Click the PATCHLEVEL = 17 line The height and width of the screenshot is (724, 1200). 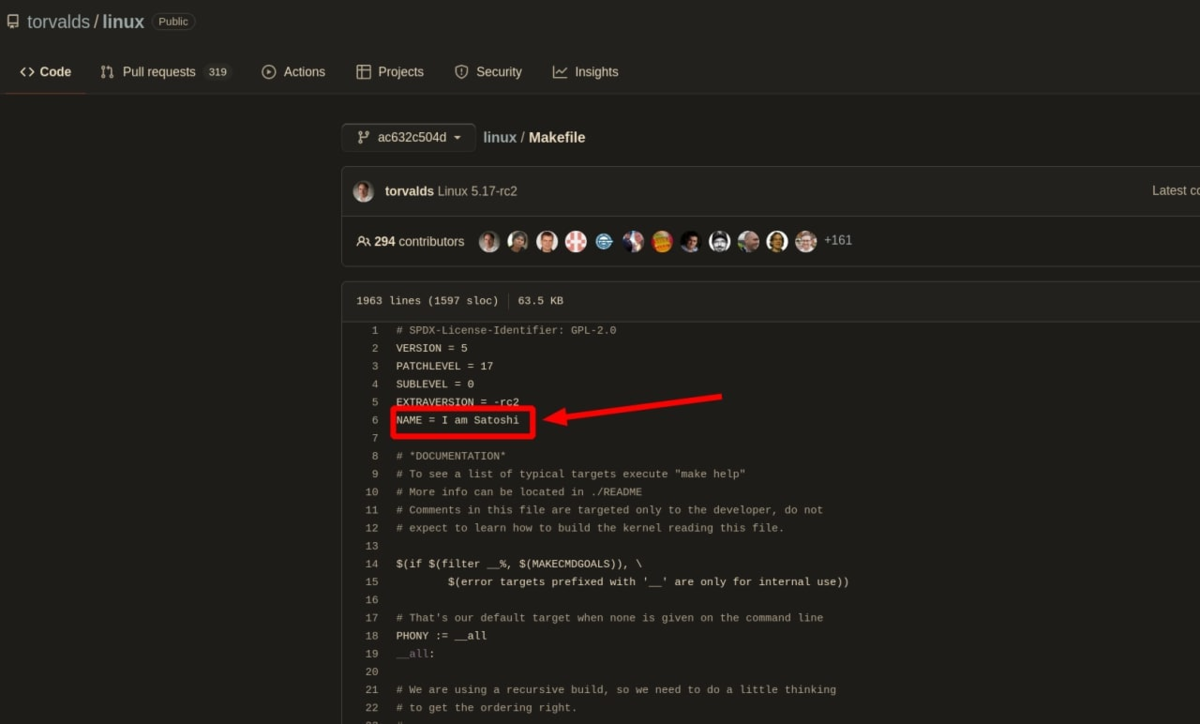[x=445, y=366]
